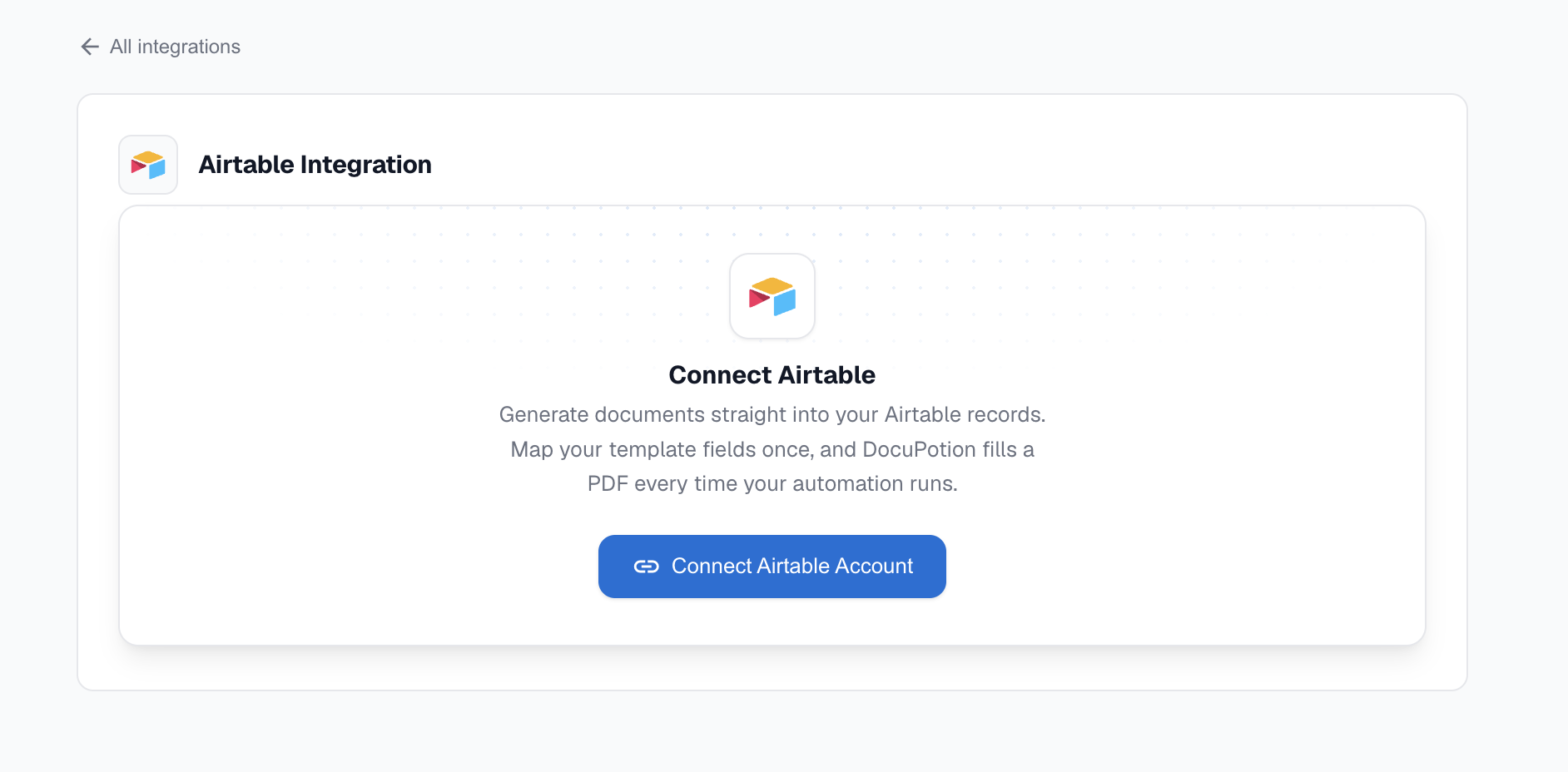1568x772 pixels.
Task: Click the word "Account" on the blue button
Action: (874, 567)
